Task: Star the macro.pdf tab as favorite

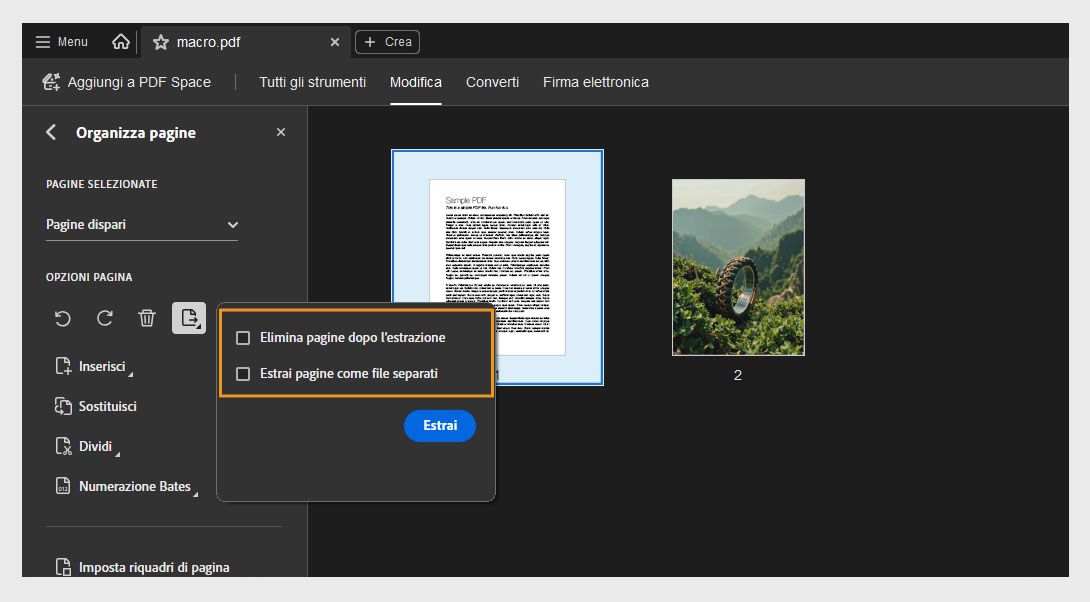Action: click(x=160, y=42)
